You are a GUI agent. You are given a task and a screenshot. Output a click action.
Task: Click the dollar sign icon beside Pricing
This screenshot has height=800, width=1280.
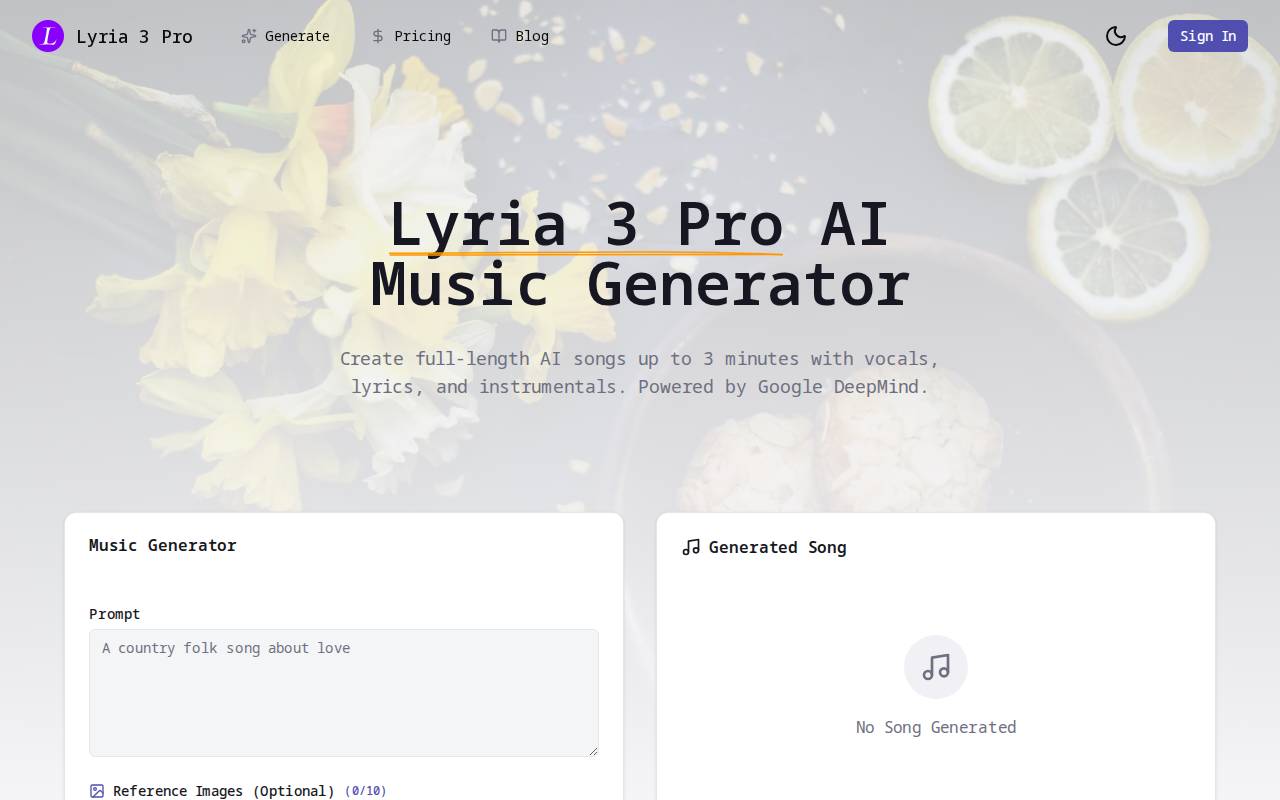(x=378, y=36)
